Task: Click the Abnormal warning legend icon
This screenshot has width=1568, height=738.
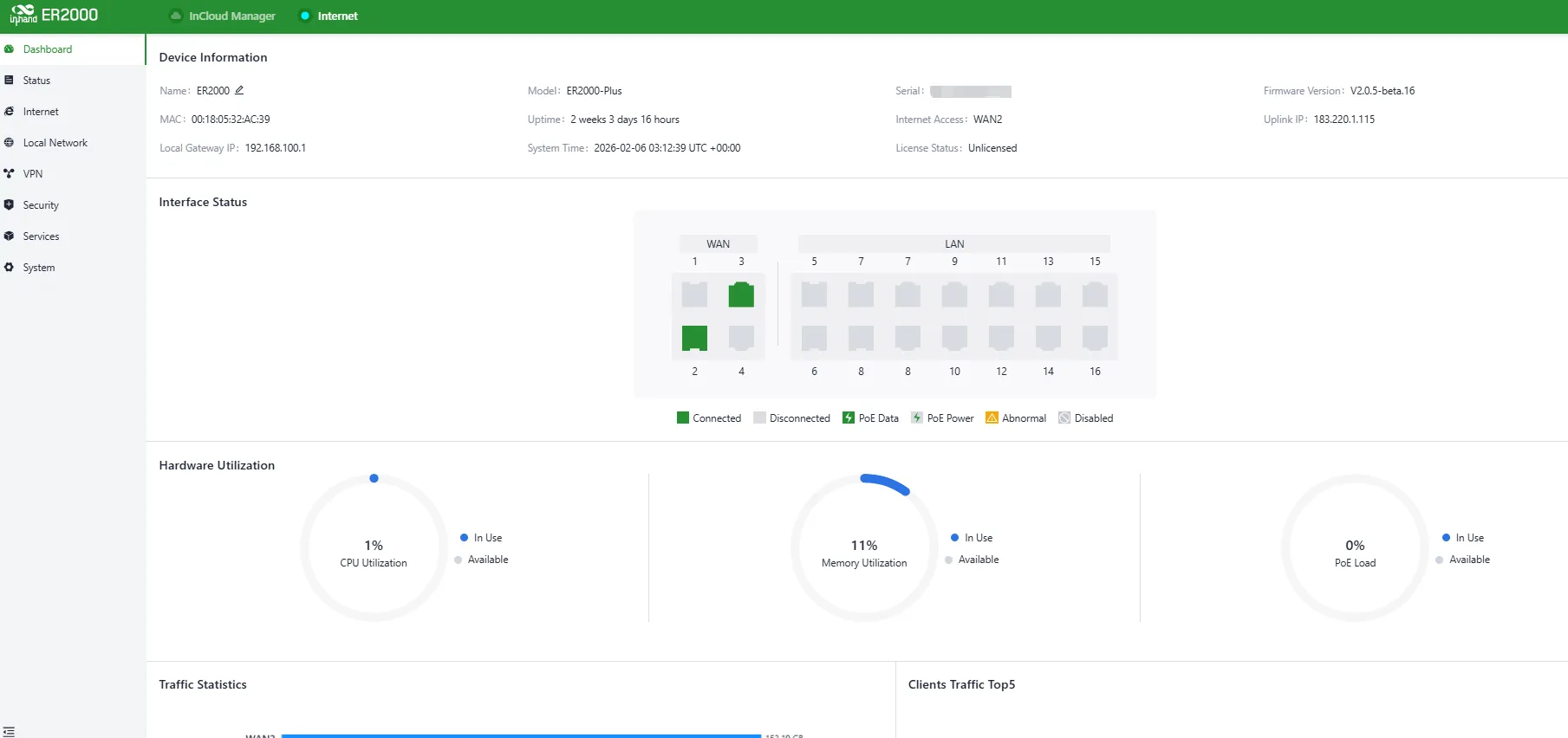Action: point(992,418)
